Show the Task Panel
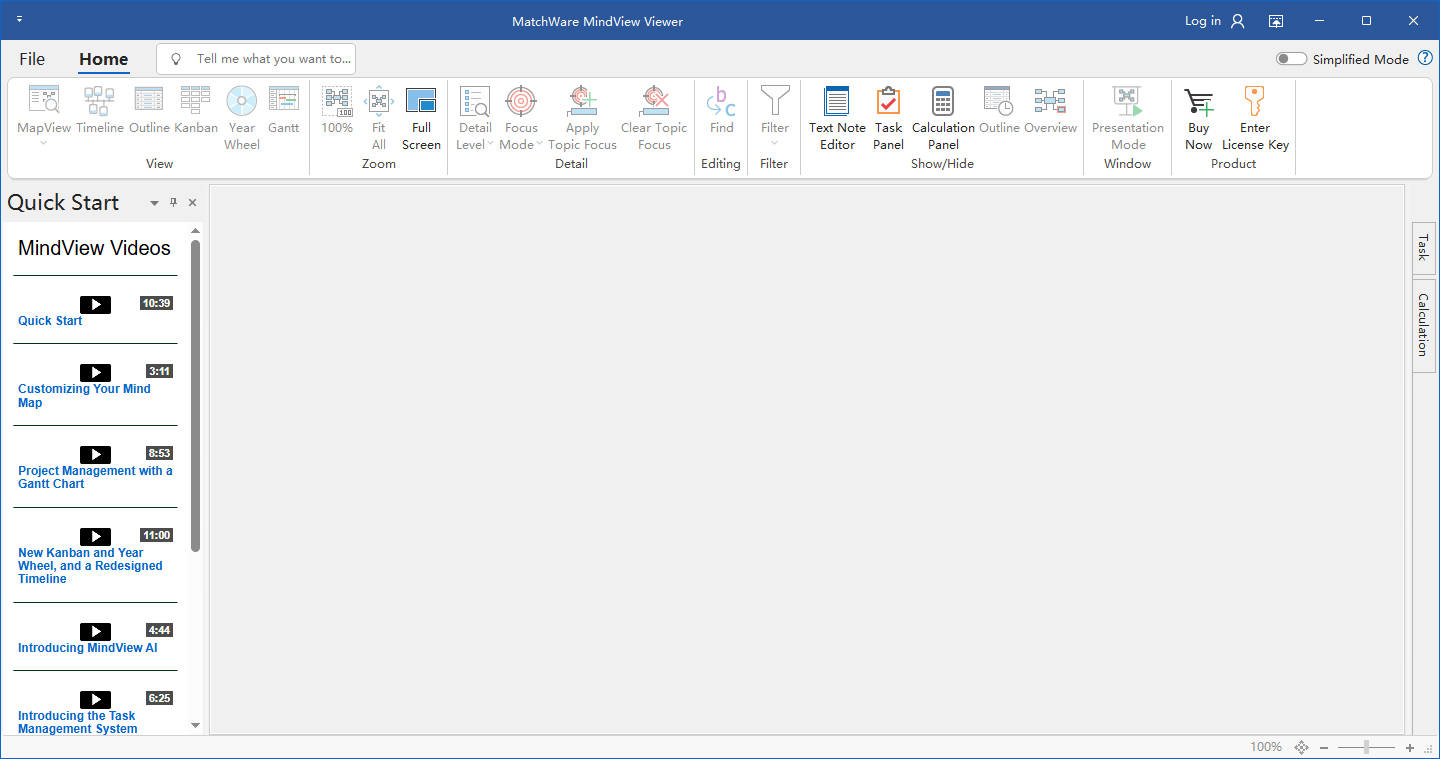 (x=888, y=118)
